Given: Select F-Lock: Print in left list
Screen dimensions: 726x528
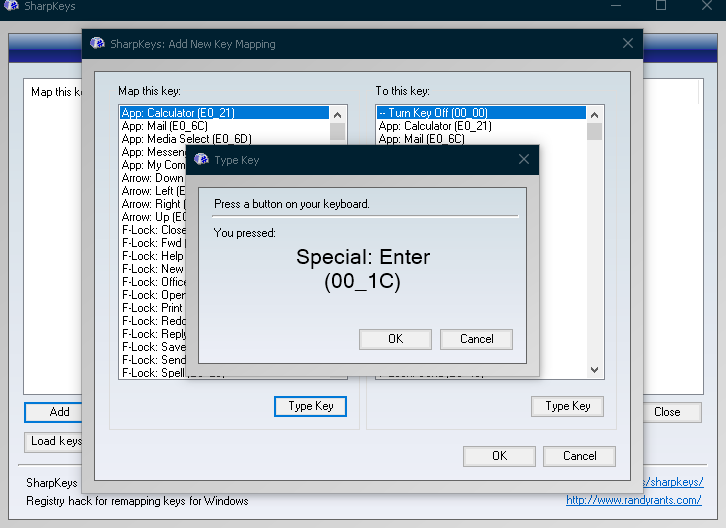Looking at the screenshot, I should click(153, 308).
